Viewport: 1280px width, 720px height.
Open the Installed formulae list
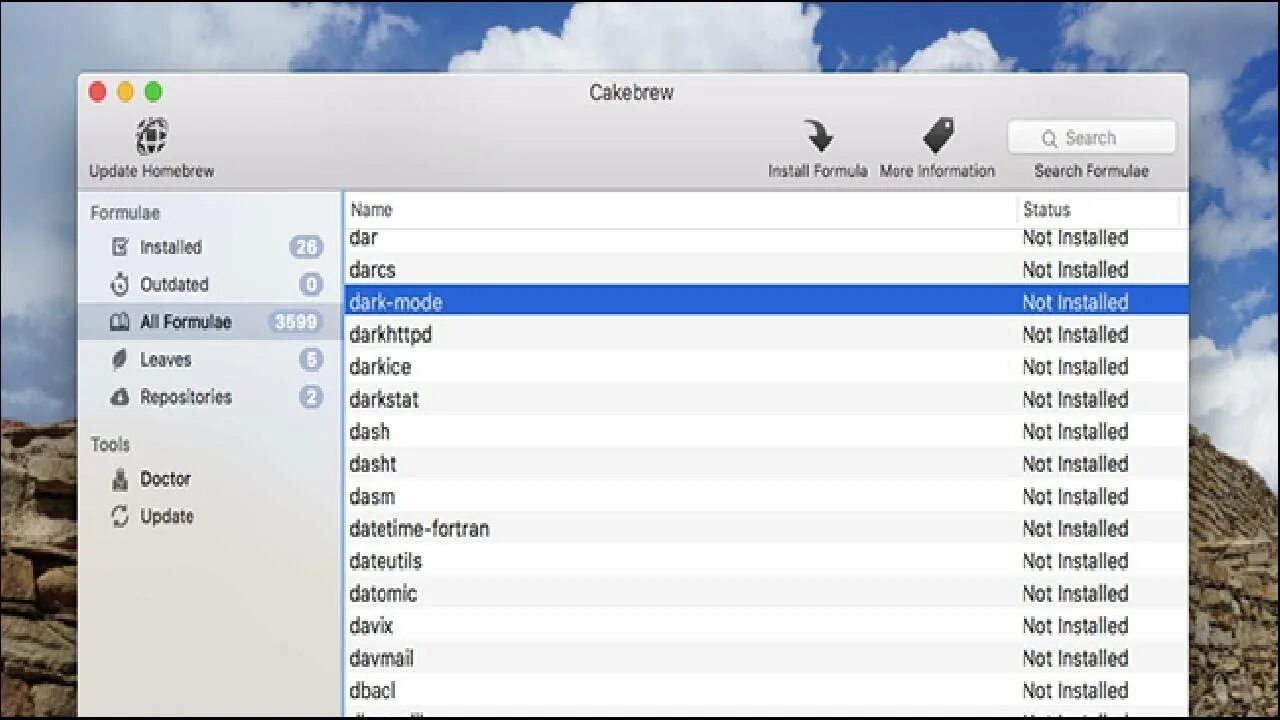pyautogui.click(x=171, y=247)
